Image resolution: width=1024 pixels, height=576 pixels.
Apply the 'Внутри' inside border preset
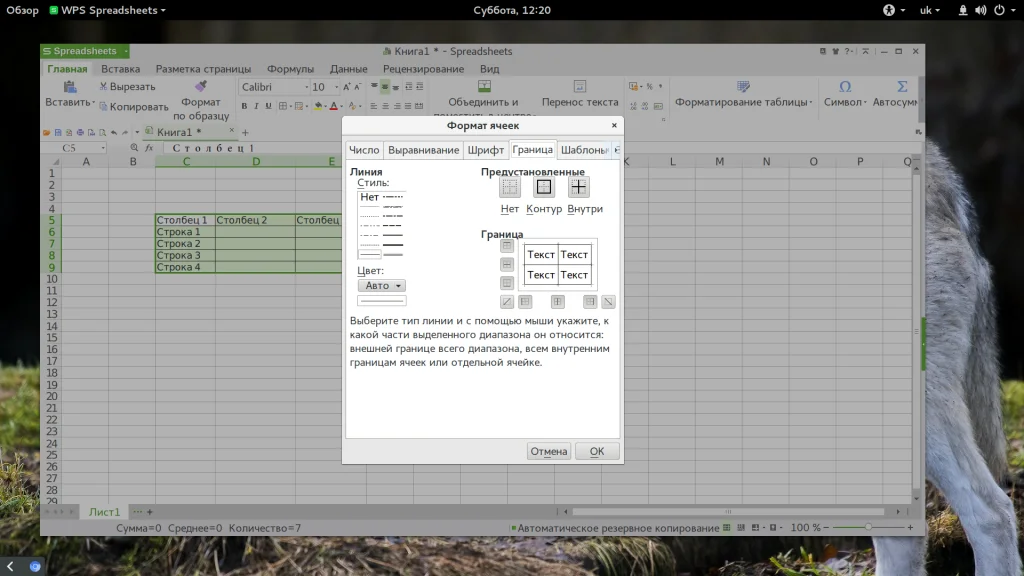pyautogui.click(x=579, y=187)
